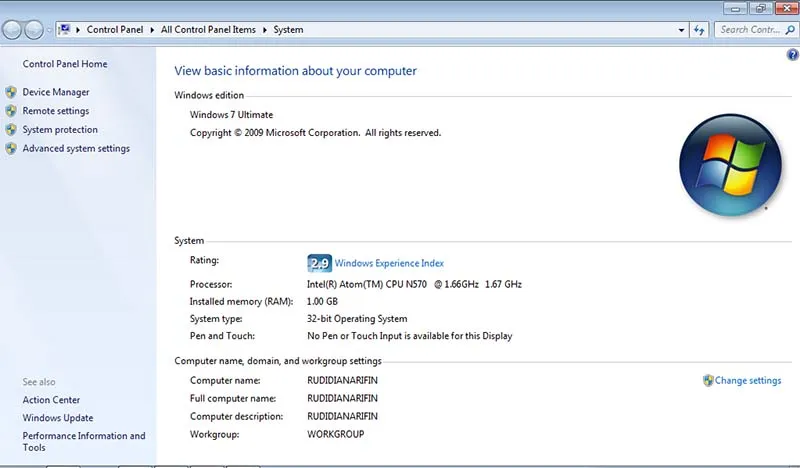800x468 pixels.
Task: Open Performance Information and Tools link
Action: (84, 441)
